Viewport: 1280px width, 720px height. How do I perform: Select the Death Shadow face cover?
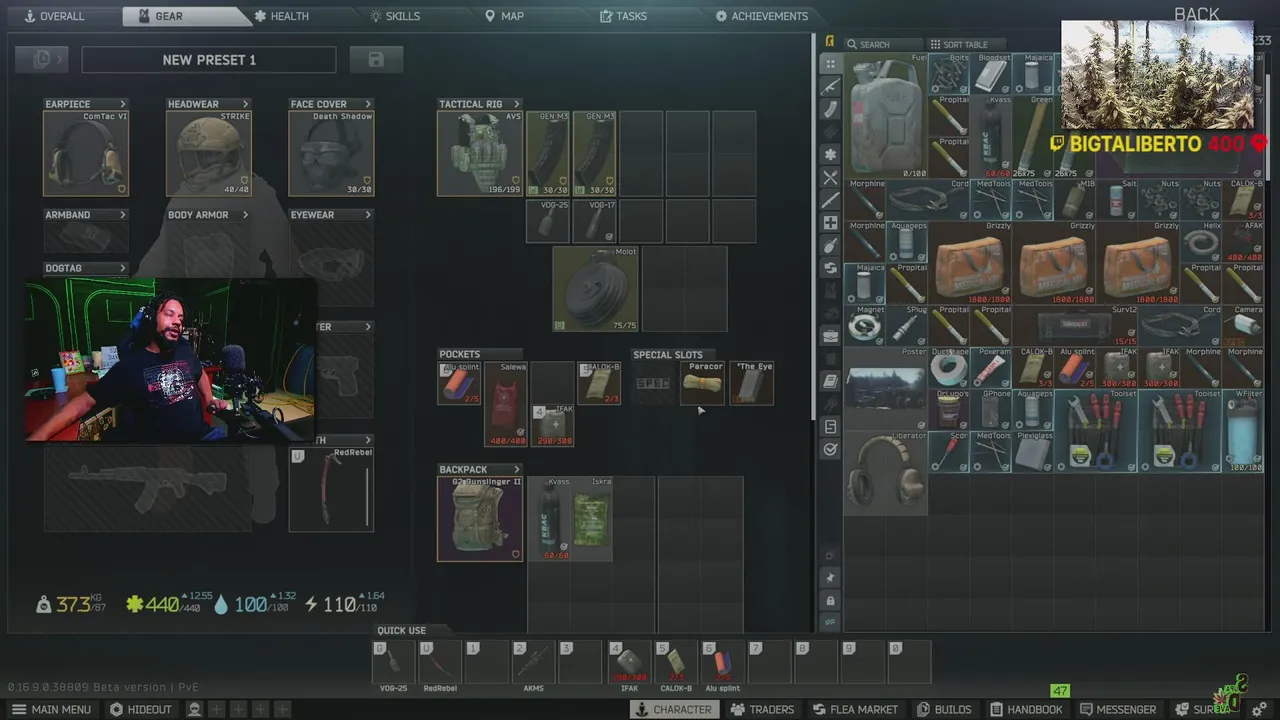pyautogui.click(x=331, y=154)
